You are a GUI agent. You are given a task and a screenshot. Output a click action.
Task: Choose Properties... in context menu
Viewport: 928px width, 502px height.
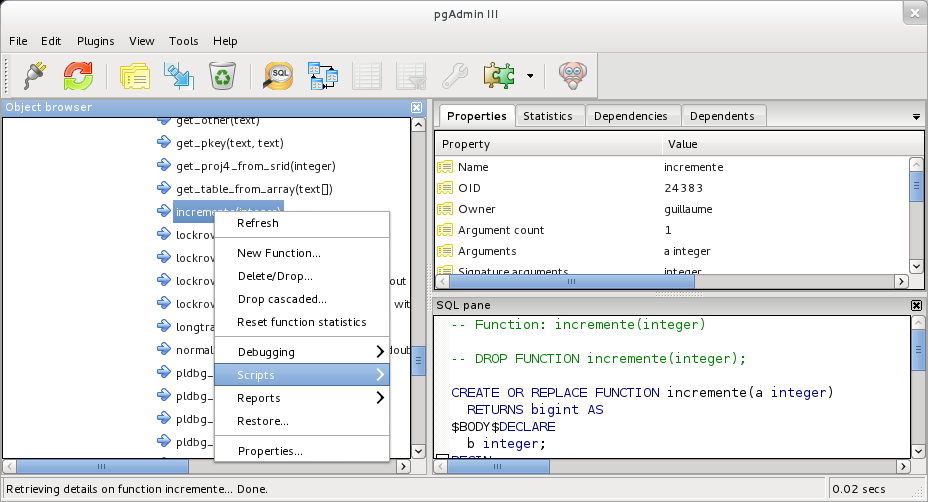(302, 450)
